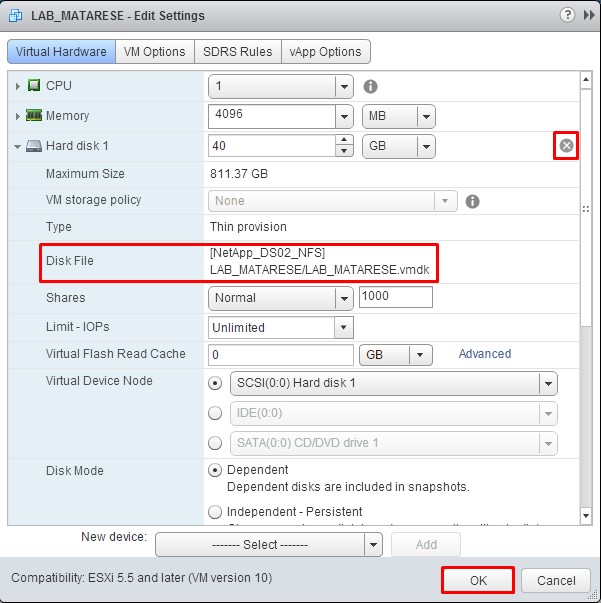The height and width of the screenshot is (603, 601).
Task: Click the VM storage policy info icon
Action: pyautogui.click(x=473, y=201)
